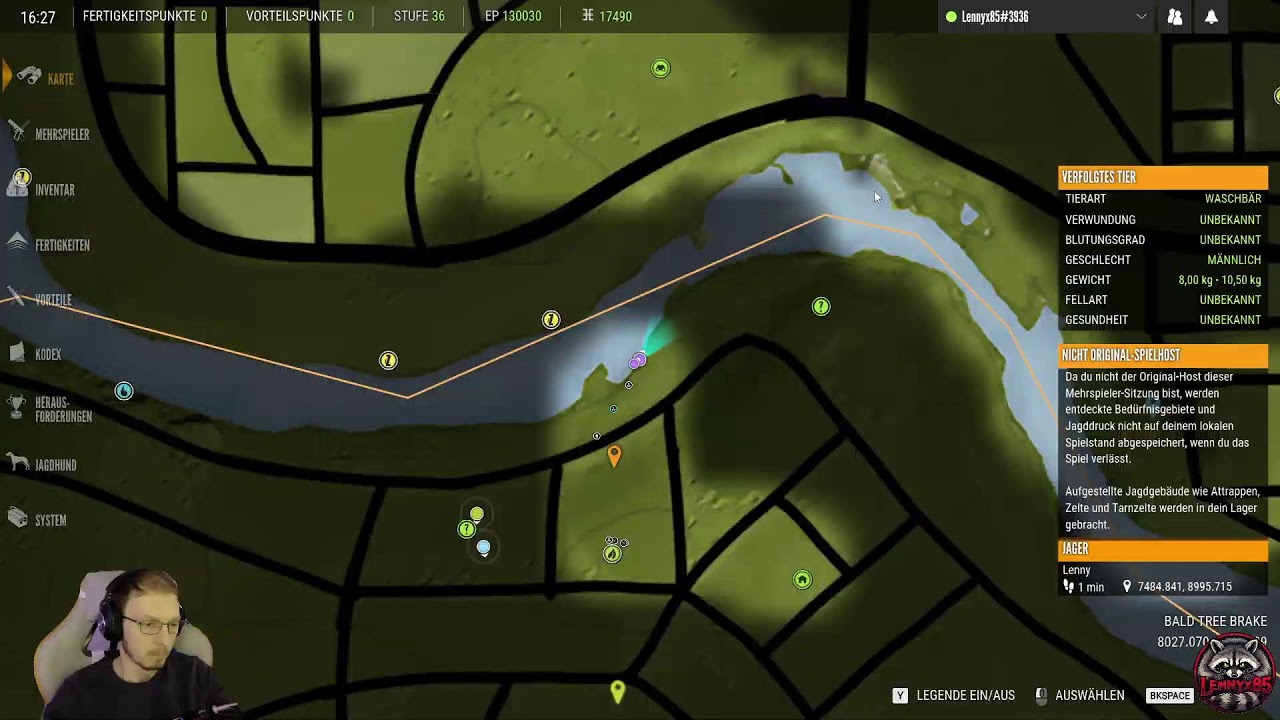Click the Mehrspieler rifle icon
Image resolution: width=1280 pixels, height=720 pixels.
coord(18,132)
